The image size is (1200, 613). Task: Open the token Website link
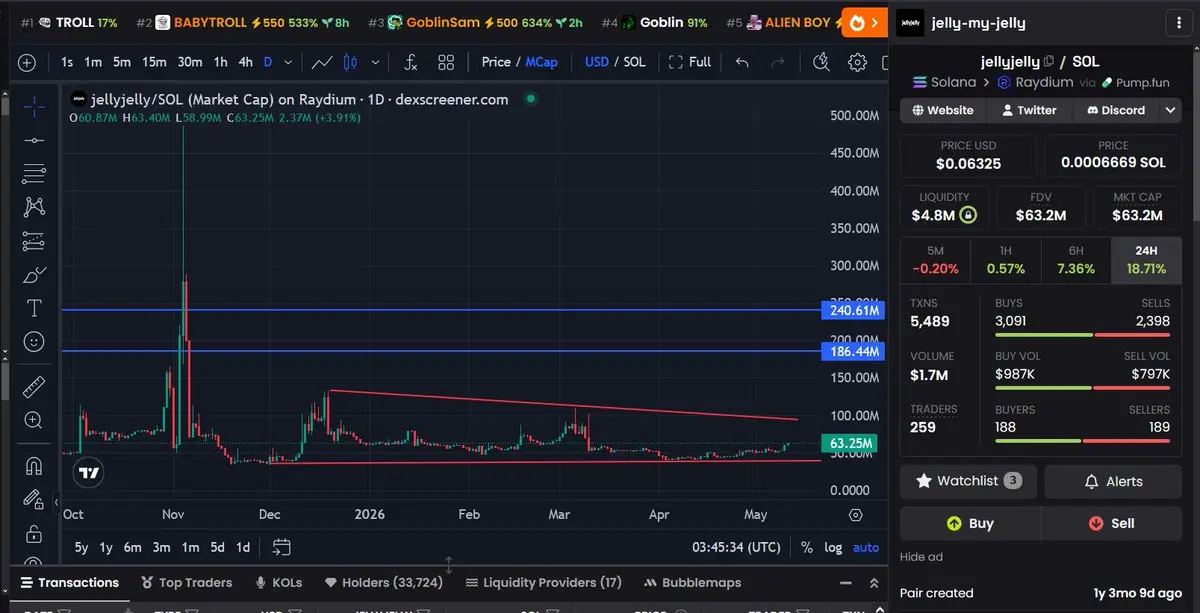click(942, 110)
